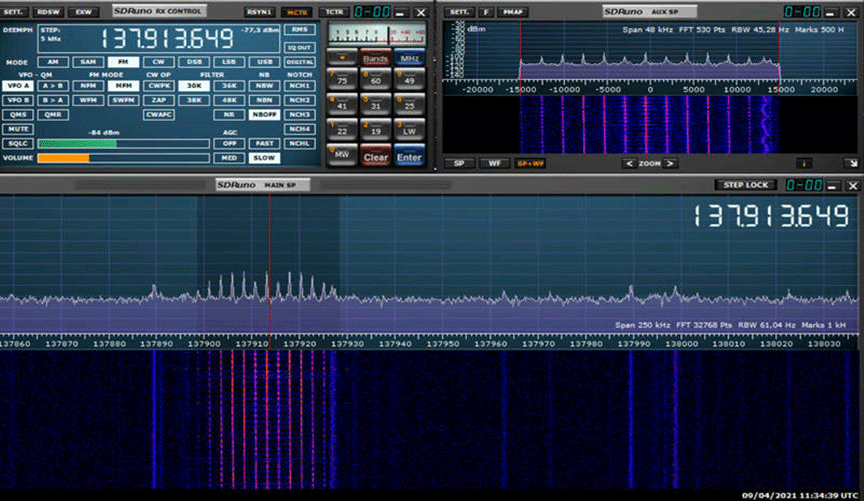Enable NR noise reduction

pos(229,115)
